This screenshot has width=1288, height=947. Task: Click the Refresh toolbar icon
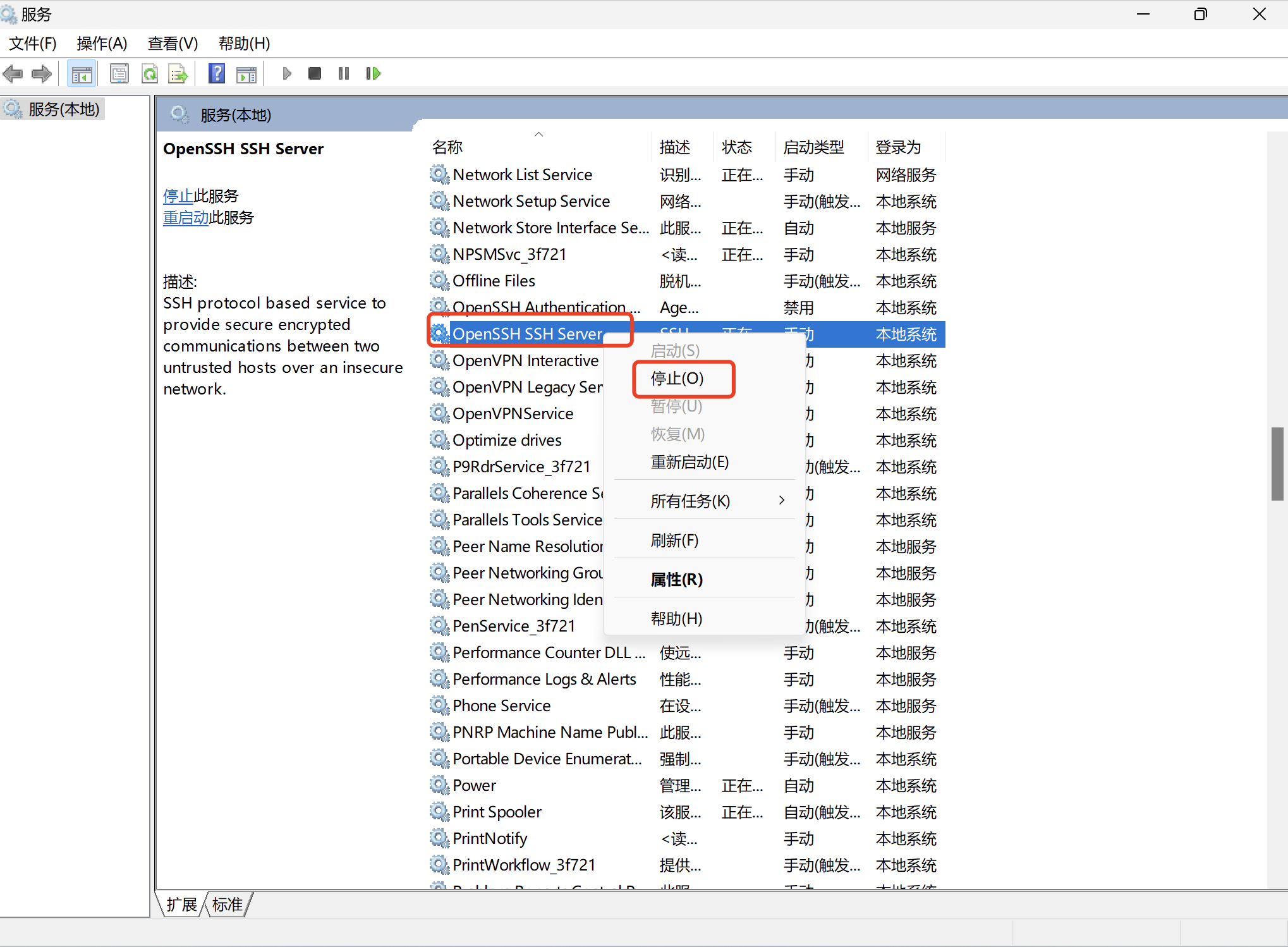(x=150, y=73)
